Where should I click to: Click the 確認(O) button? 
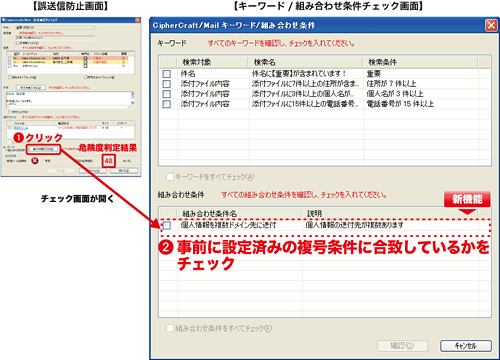click(402, 346)
